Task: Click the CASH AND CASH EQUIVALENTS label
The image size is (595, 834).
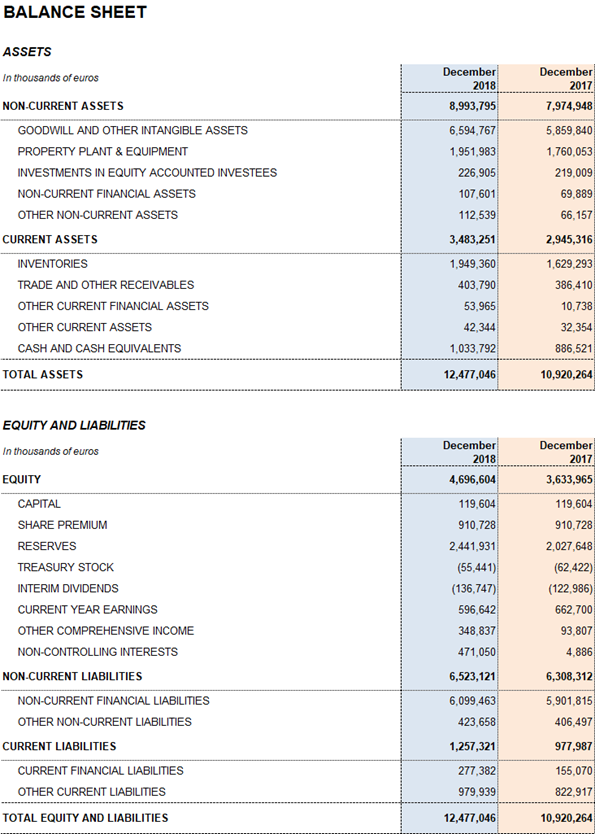Action: pos(99,348)
